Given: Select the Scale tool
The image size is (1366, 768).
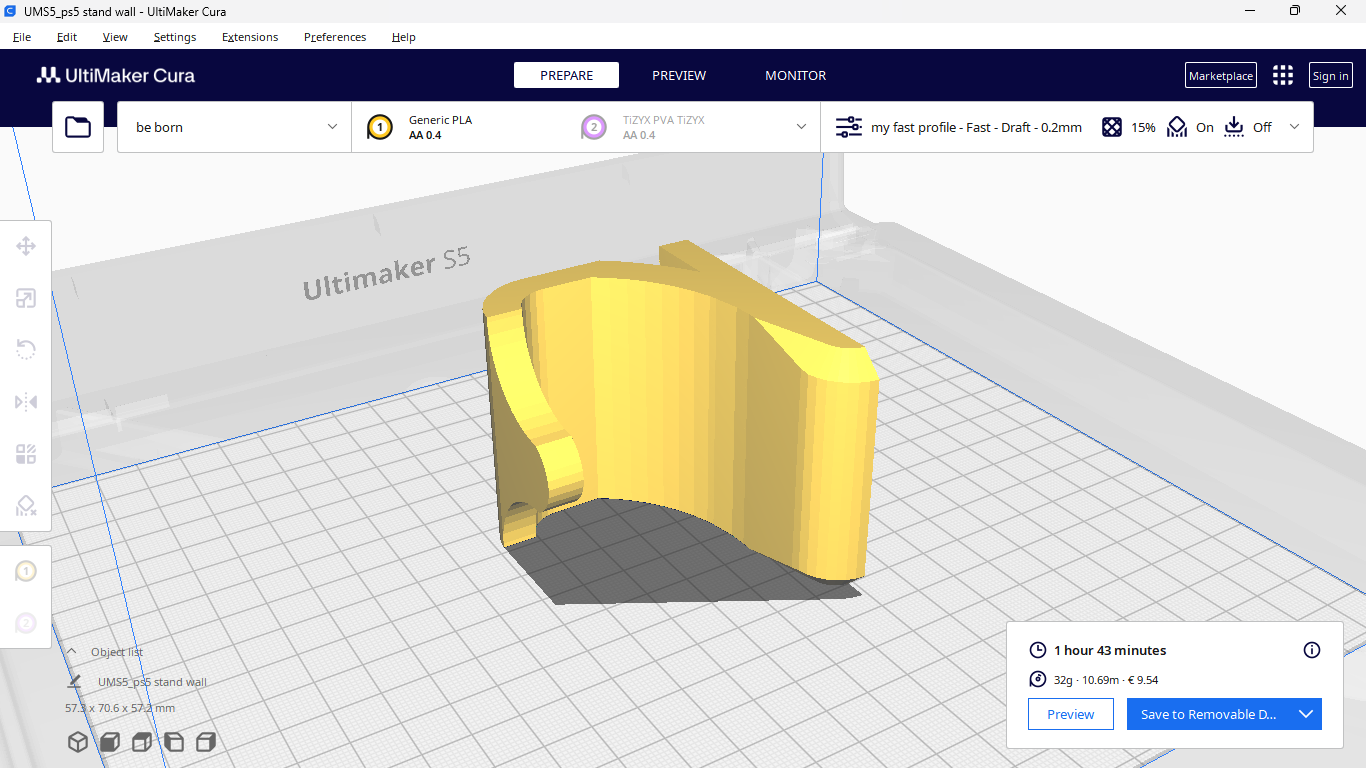Looking at the screenshot, I should coord(26,298).
